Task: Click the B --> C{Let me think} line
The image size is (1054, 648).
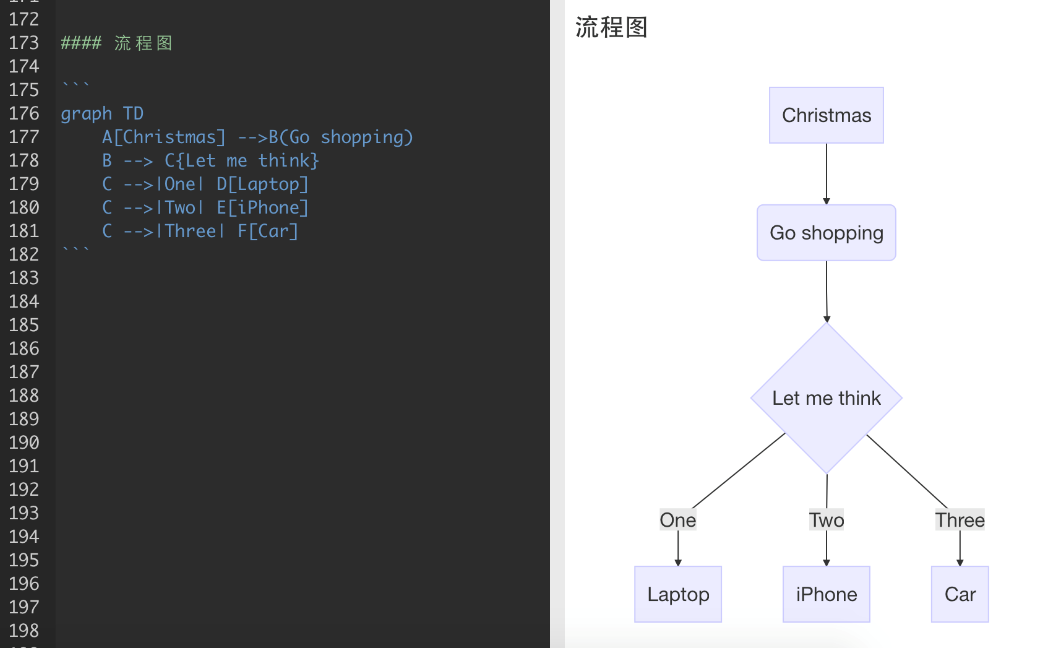Action: click(211, 160)
